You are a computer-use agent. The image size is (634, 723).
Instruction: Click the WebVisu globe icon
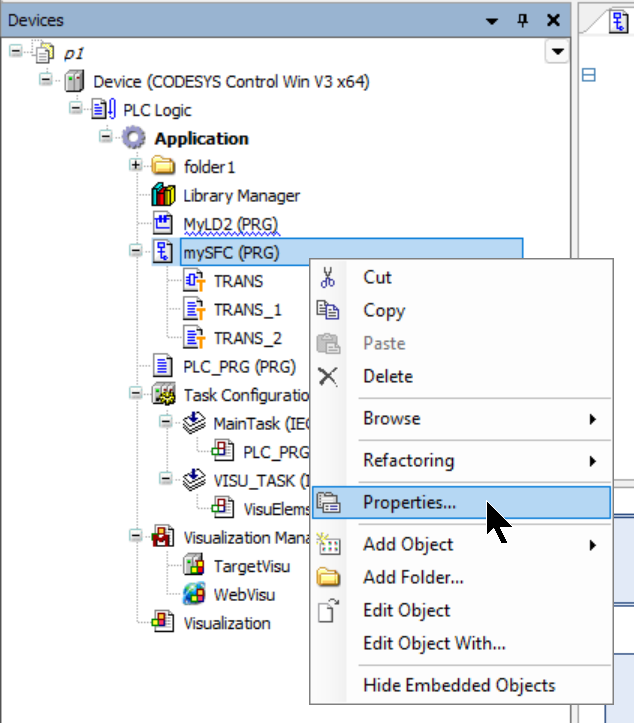pyautogui.click(x=194, y=593)
